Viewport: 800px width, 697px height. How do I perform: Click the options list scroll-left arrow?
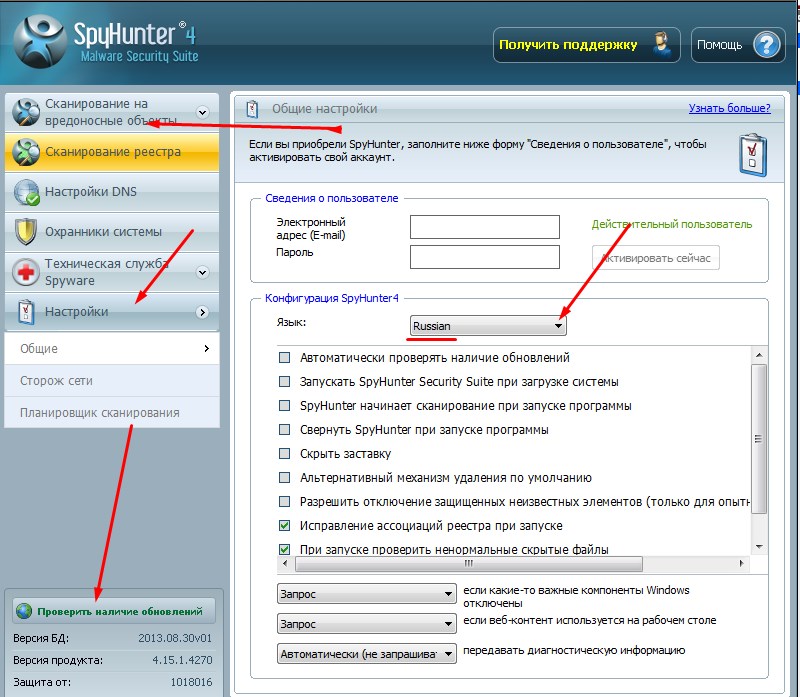[285, 564]
